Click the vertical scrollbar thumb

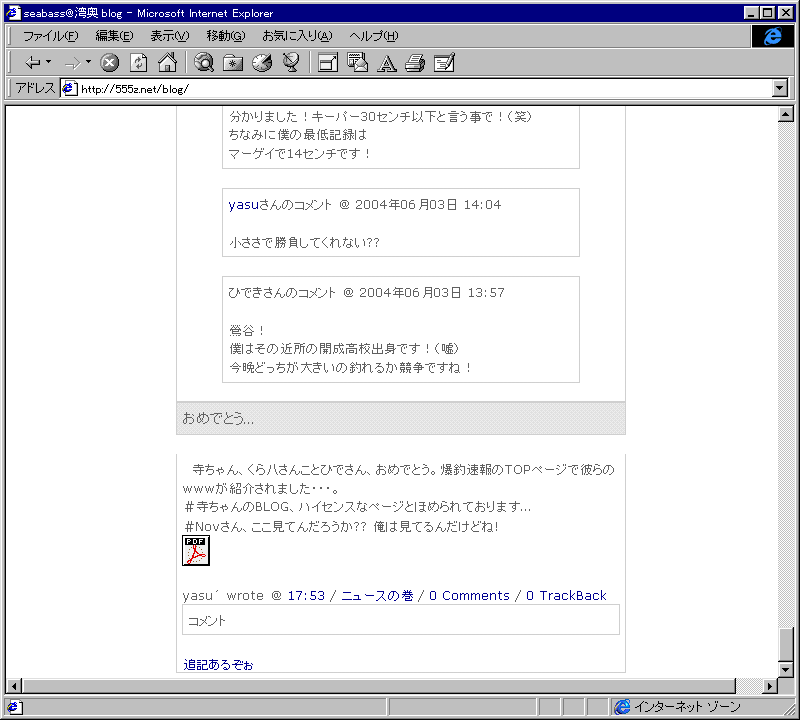[786, 644]
